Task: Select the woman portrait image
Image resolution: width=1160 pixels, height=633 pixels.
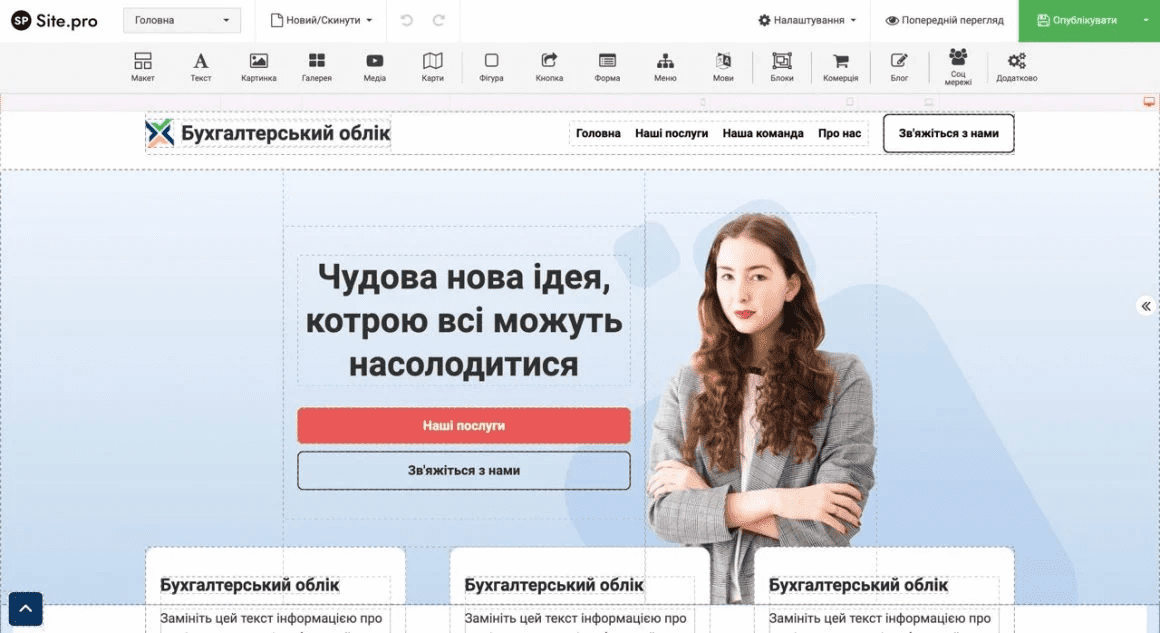Action: (x=761, y=407)
